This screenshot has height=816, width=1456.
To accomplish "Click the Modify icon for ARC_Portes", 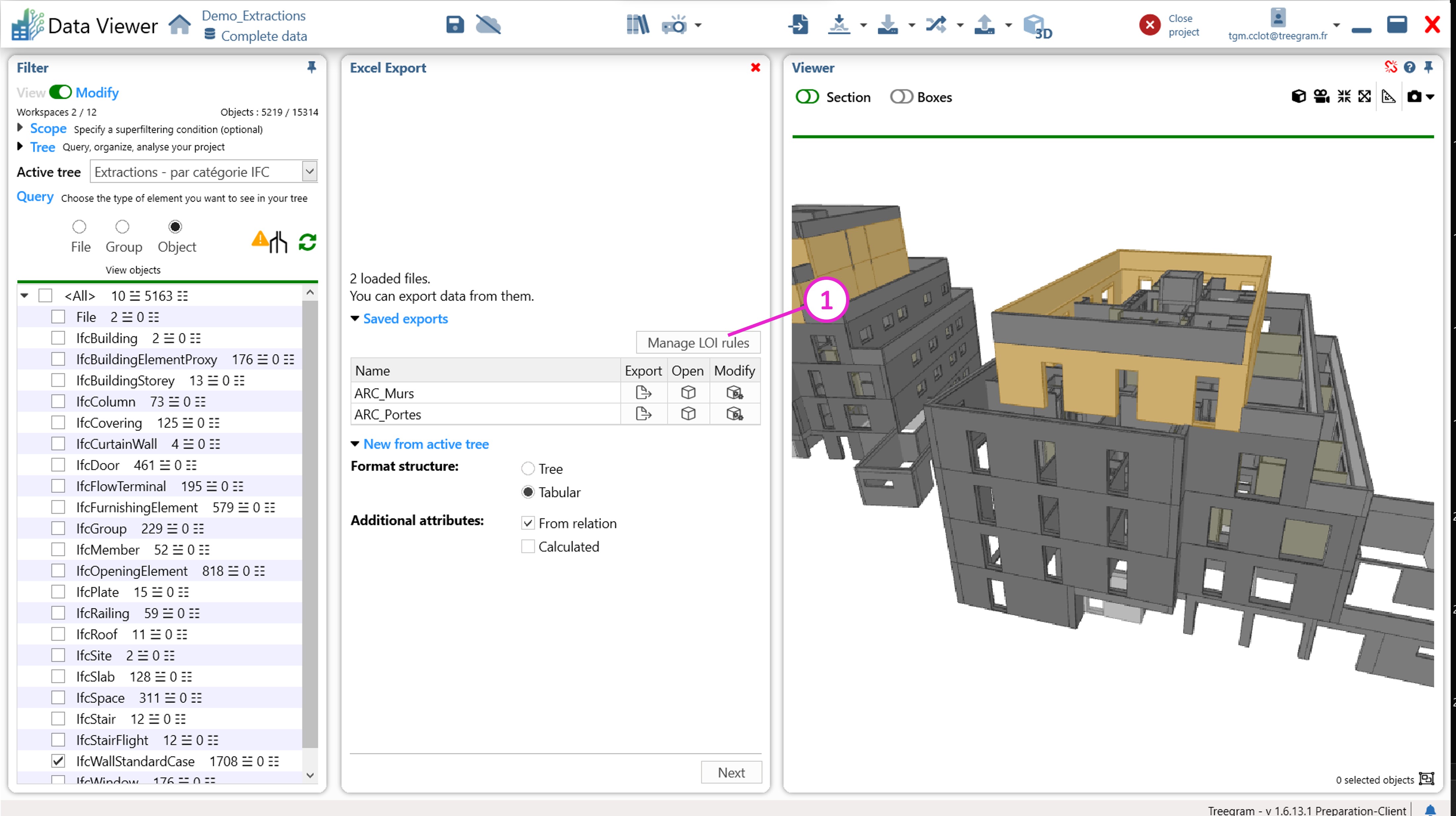I will point(734,414).
